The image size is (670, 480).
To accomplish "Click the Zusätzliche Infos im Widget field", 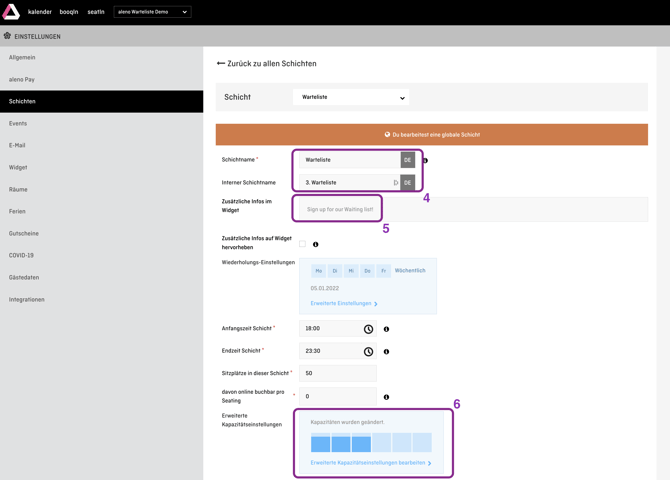I will pos(473,209).
